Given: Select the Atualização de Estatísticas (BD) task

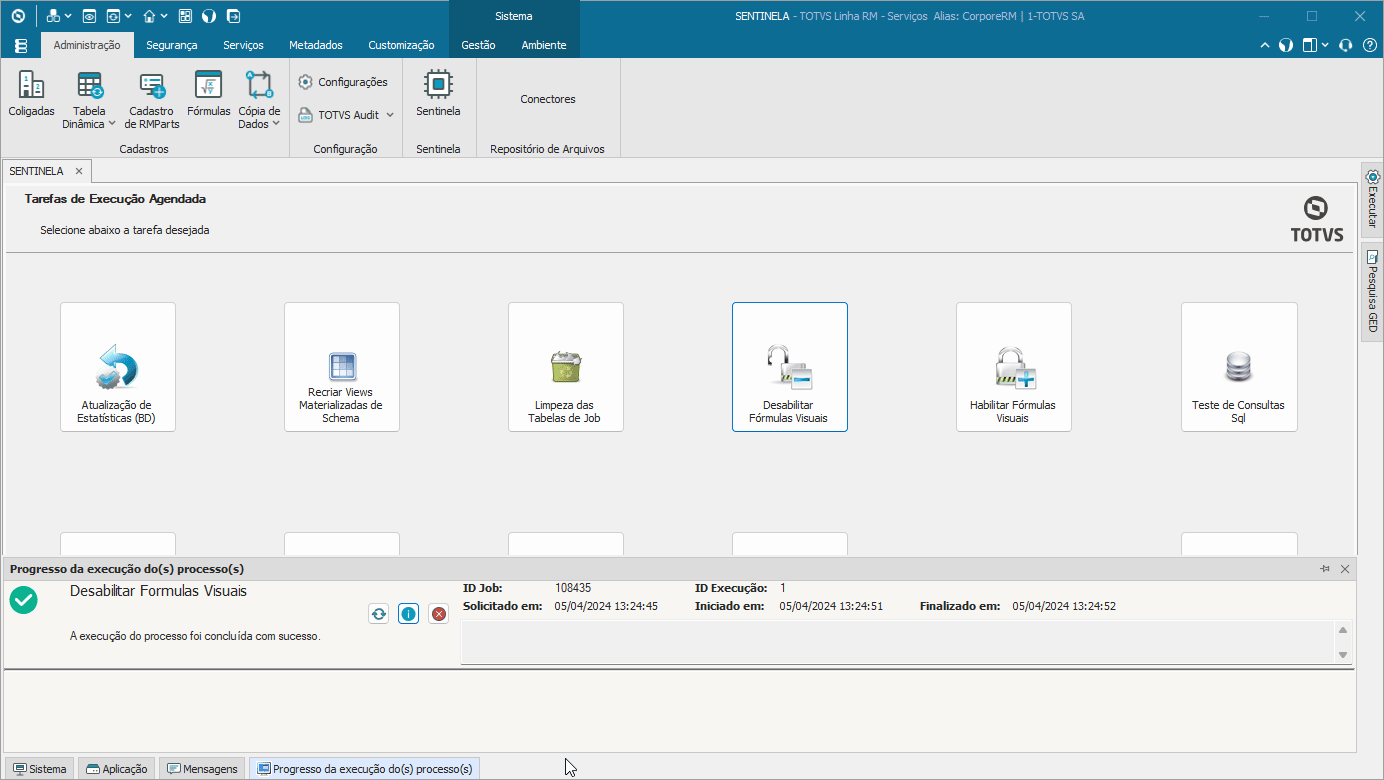Looking at the screenshot, I should click(x=118, y=367).
